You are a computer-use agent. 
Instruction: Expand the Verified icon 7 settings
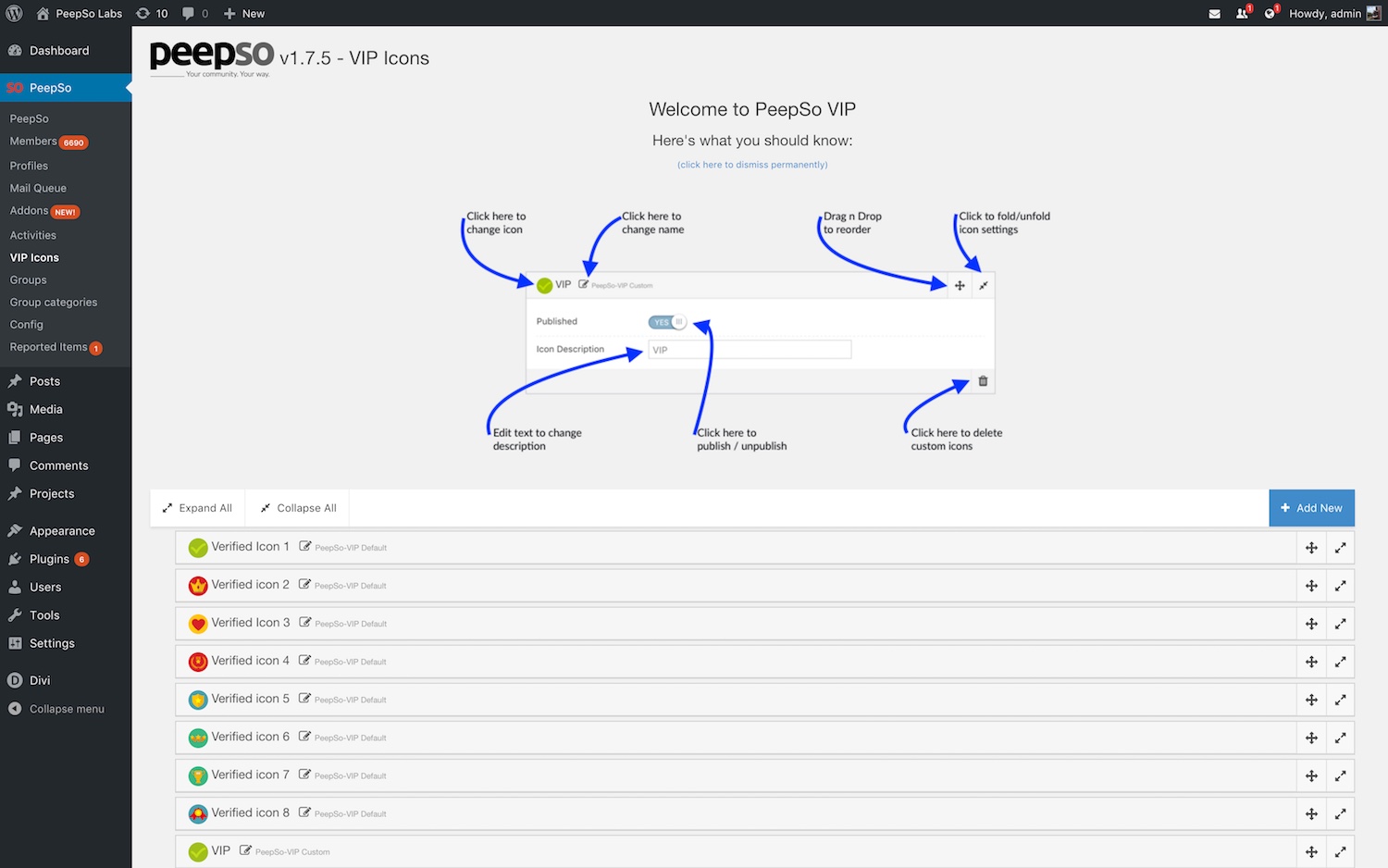point(1340,775)
